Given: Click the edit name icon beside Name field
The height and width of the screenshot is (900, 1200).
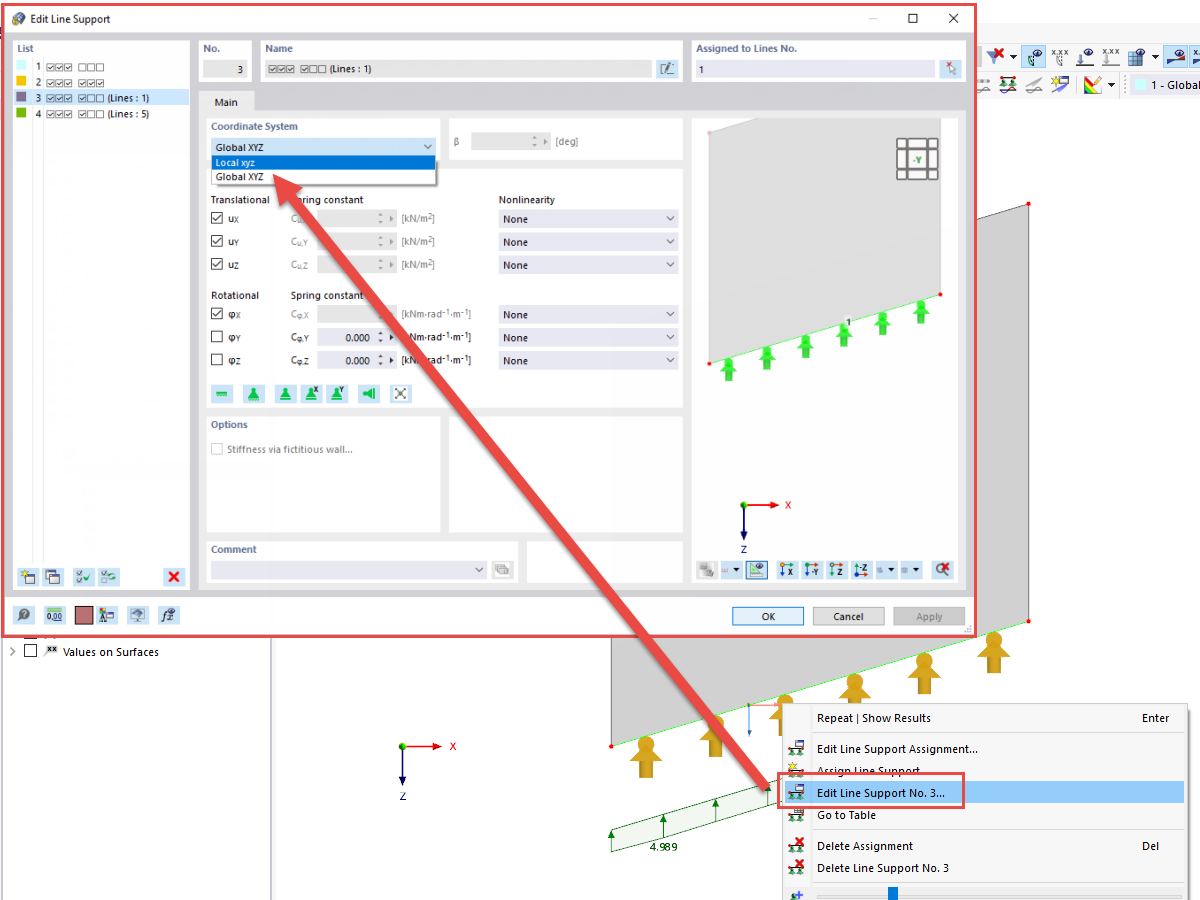Looking at the screenshot, I should 667,69.
